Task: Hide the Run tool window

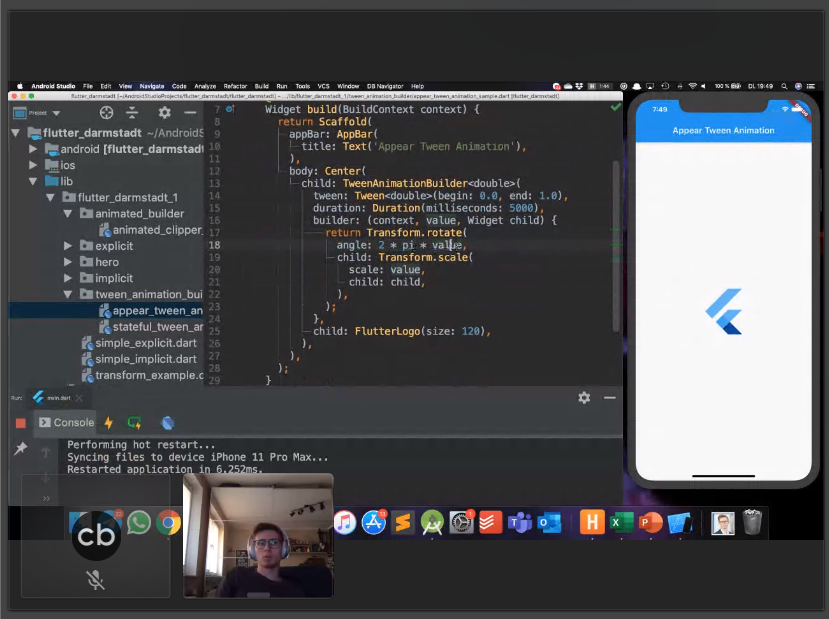Action: click(610, 398)
